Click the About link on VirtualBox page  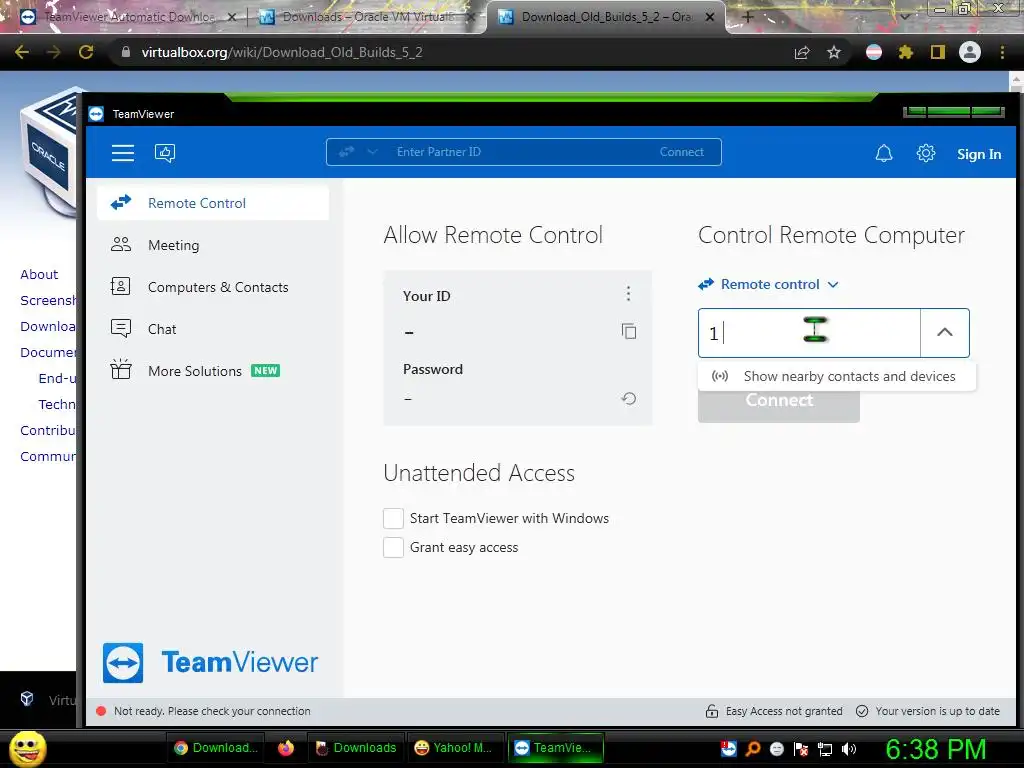click(39, 274)
